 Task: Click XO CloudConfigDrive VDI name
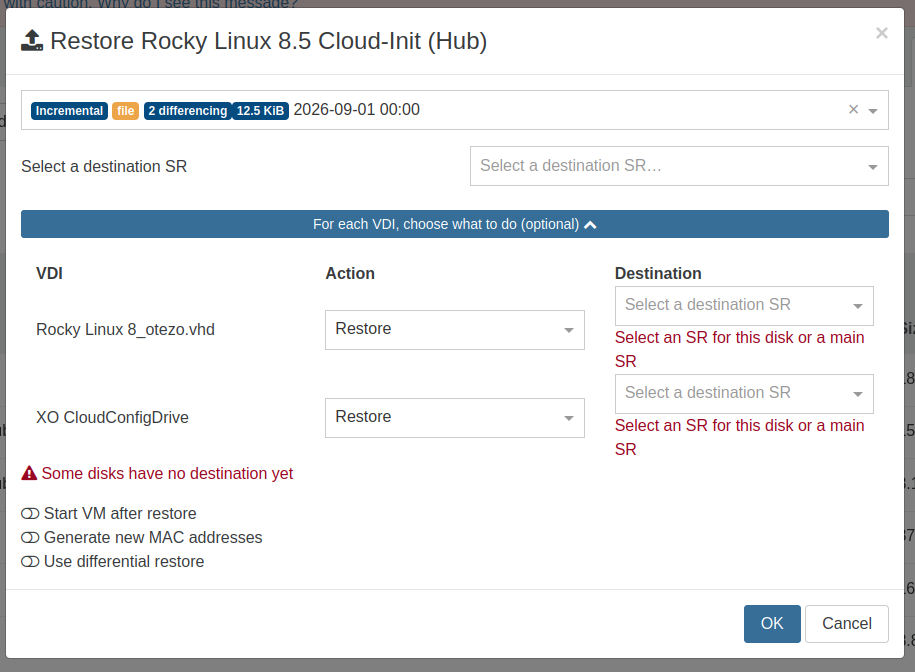[x=113, y=418]
